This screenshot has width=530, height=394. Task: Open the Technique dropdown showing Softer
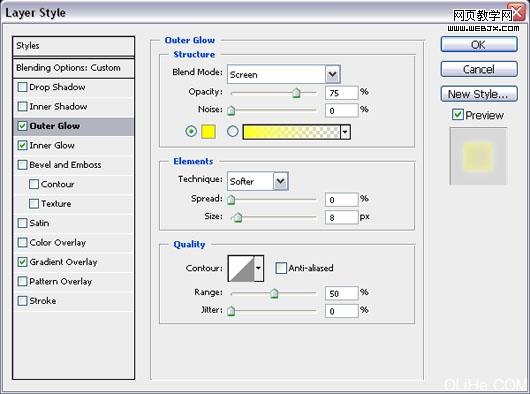[258, 181]
